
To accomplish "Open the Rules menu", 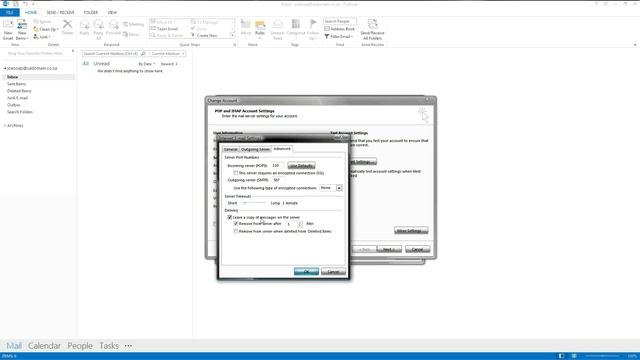I will click(260, 29).
